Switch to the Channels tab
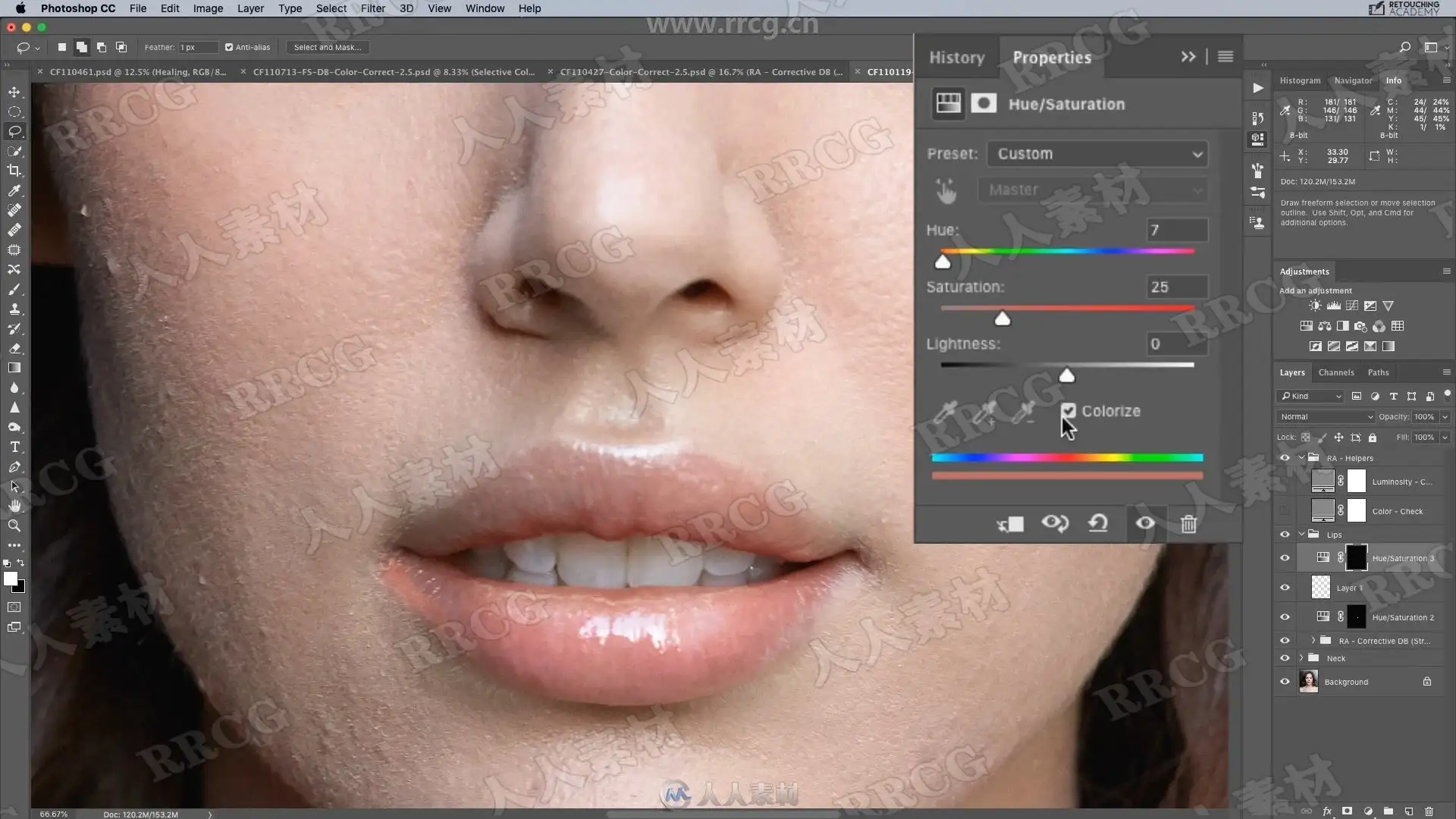 [x=1335, y=372]
